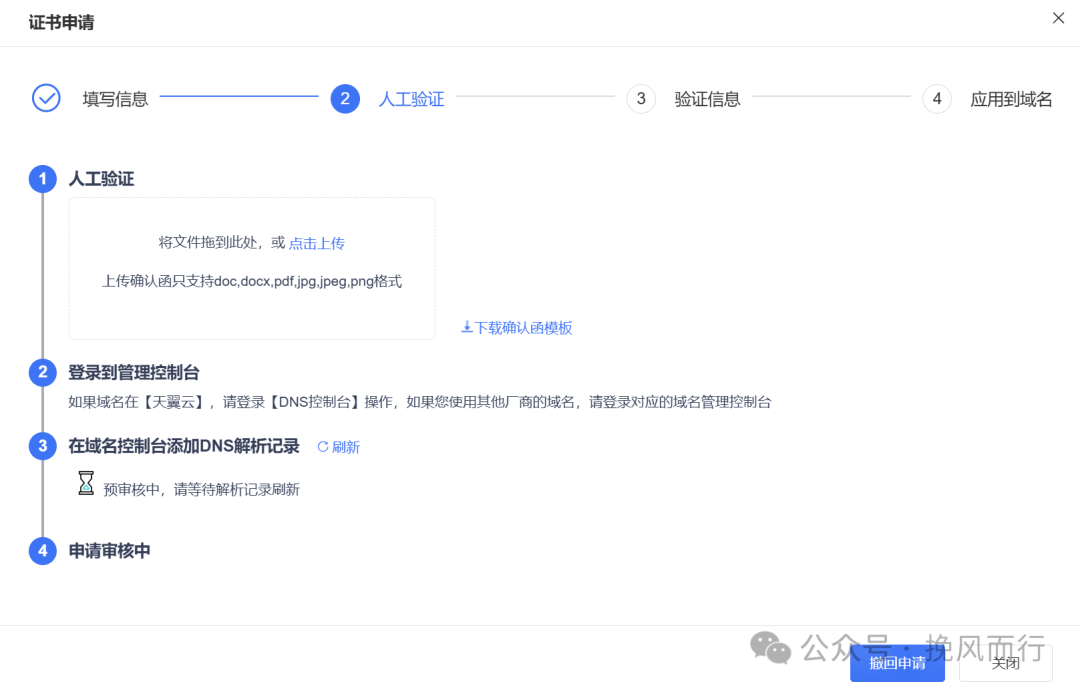
Task: Click numbered circle 2 beside 登录到管理控制台
Action: [x=42, y=373]
